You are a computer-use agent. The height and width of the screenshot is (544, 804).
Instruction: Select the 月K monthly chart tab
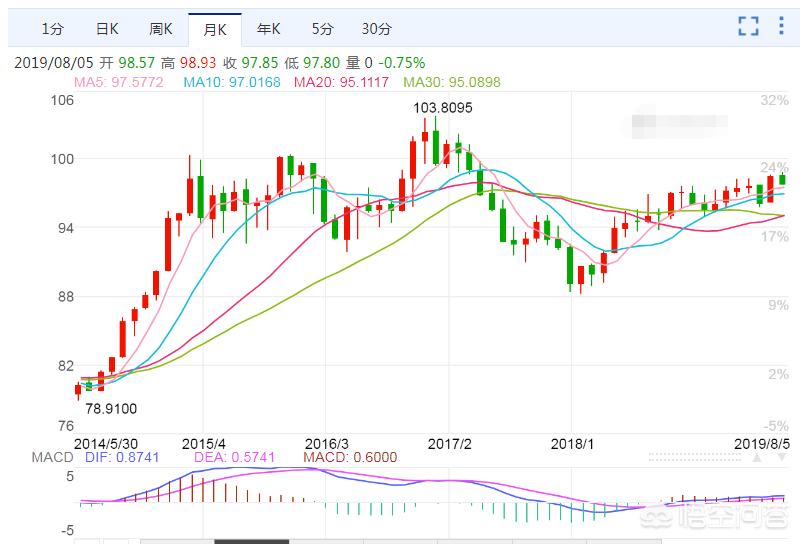(x=215, y=29)
